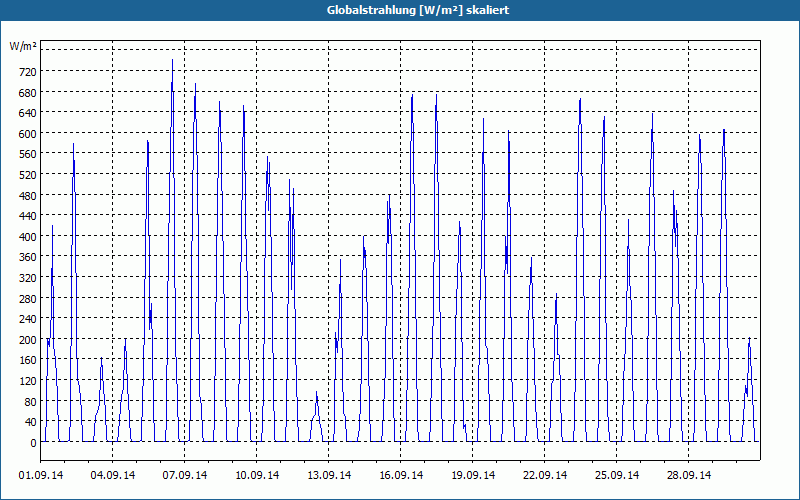Click the 520 y-axis value
800x500 pixels.
point(27,175)
